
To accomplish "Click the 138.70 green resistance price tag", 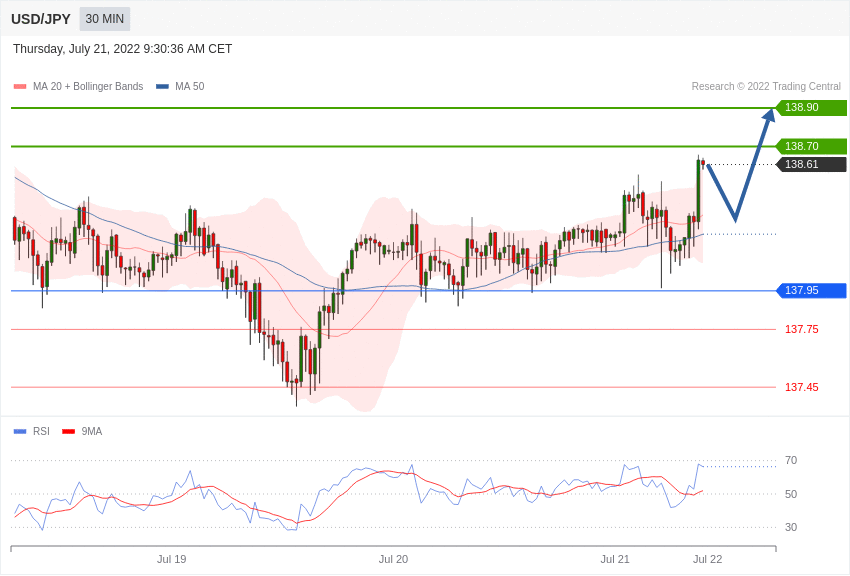I will 811,146.
